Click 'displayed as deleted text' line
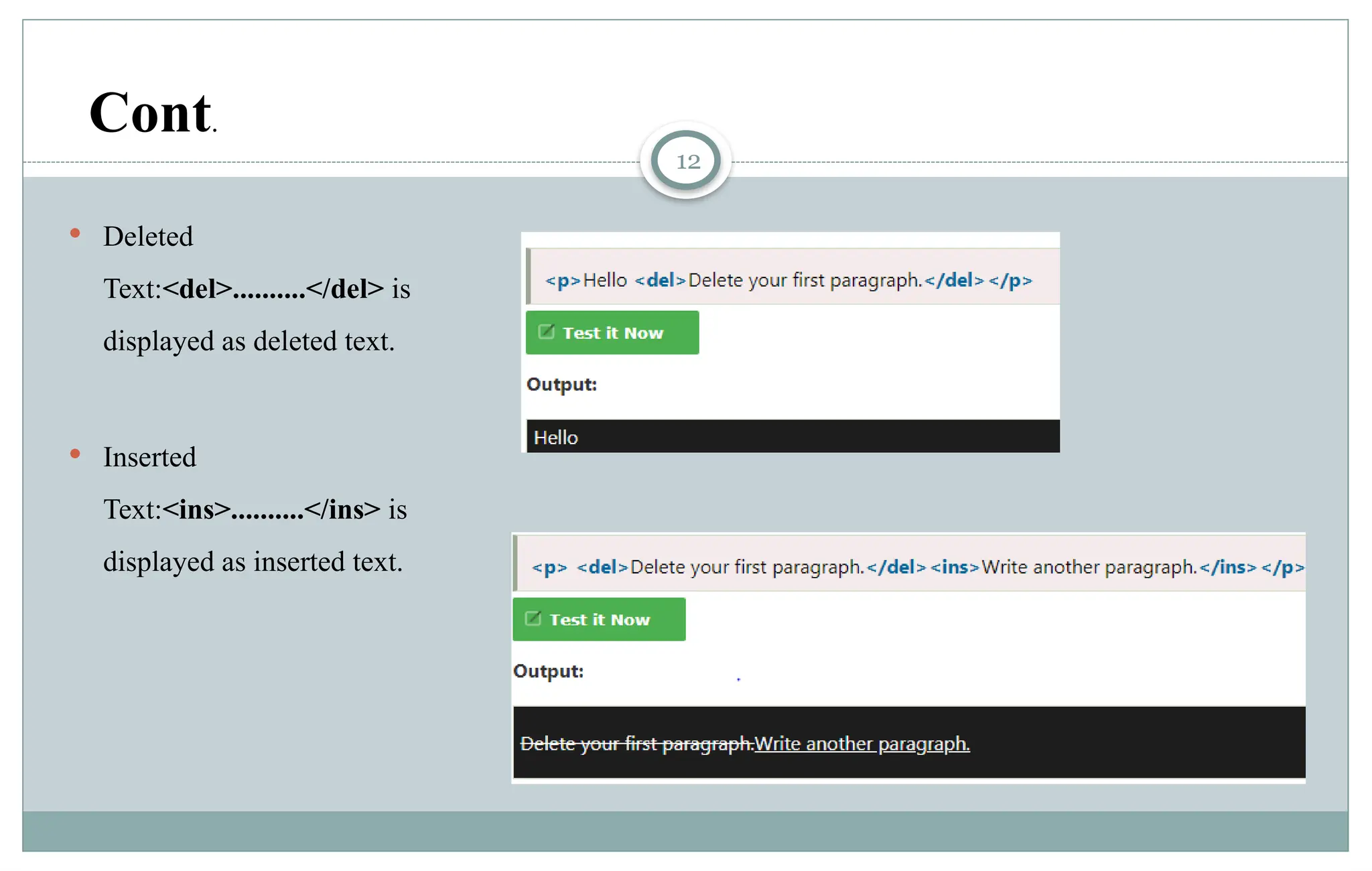 tap(249, 341)
